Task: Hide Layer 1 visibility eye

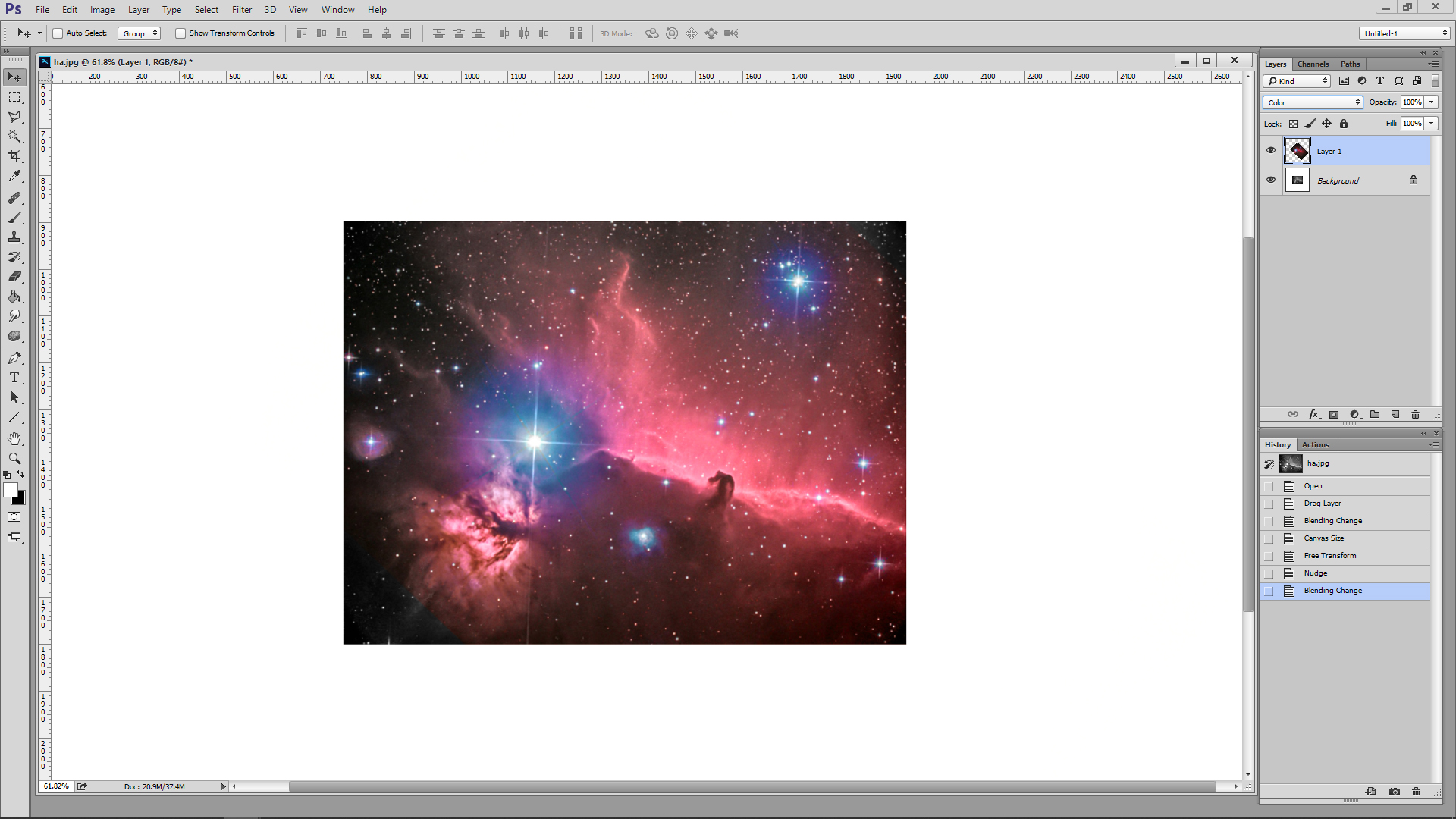Action: point(1271,150)
